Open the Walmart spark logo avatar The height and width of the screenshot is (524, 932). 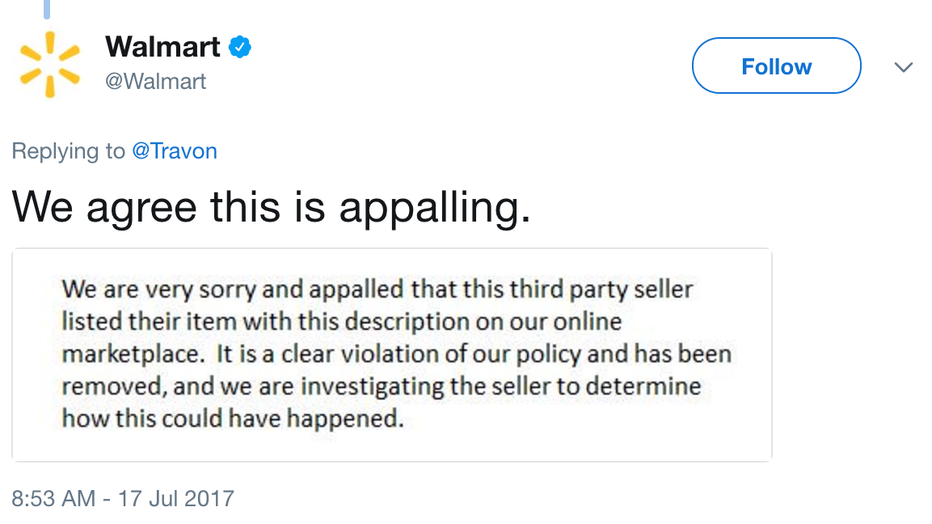tap(50, 64)
